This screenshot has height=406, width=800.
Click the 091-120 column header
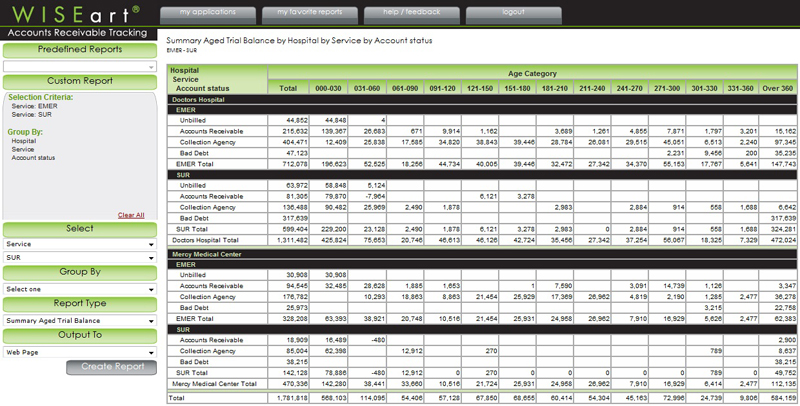point(442,88)
